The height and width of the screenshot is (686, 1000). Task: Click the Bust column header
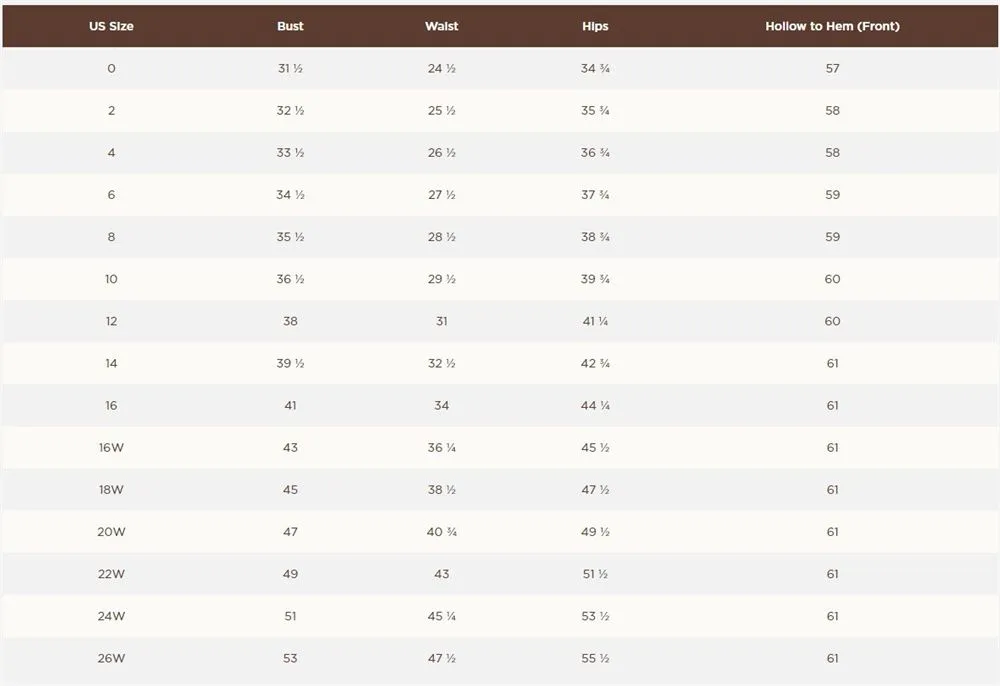click(290, 26)
